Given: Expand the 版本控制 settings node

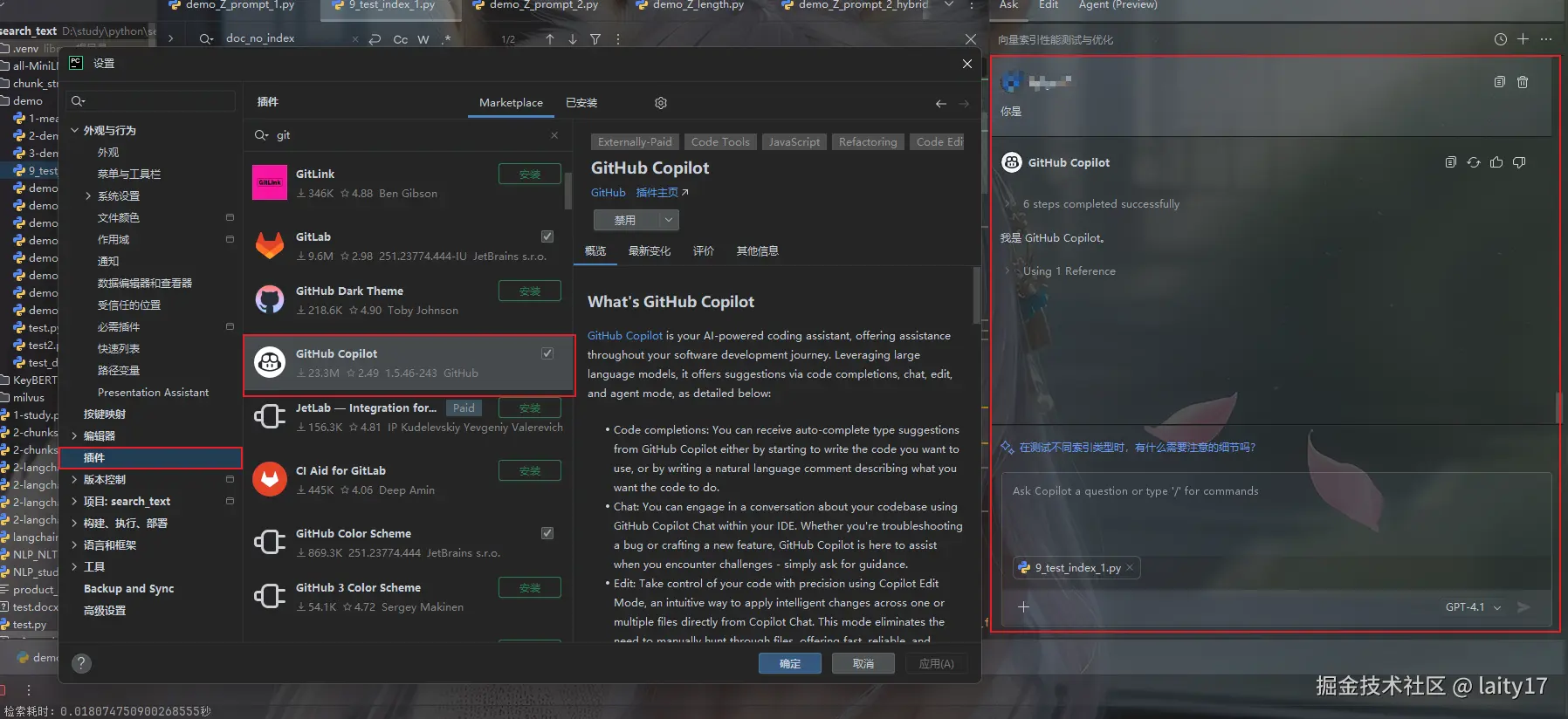Looking at the screenshot, I should click(75, 479).
